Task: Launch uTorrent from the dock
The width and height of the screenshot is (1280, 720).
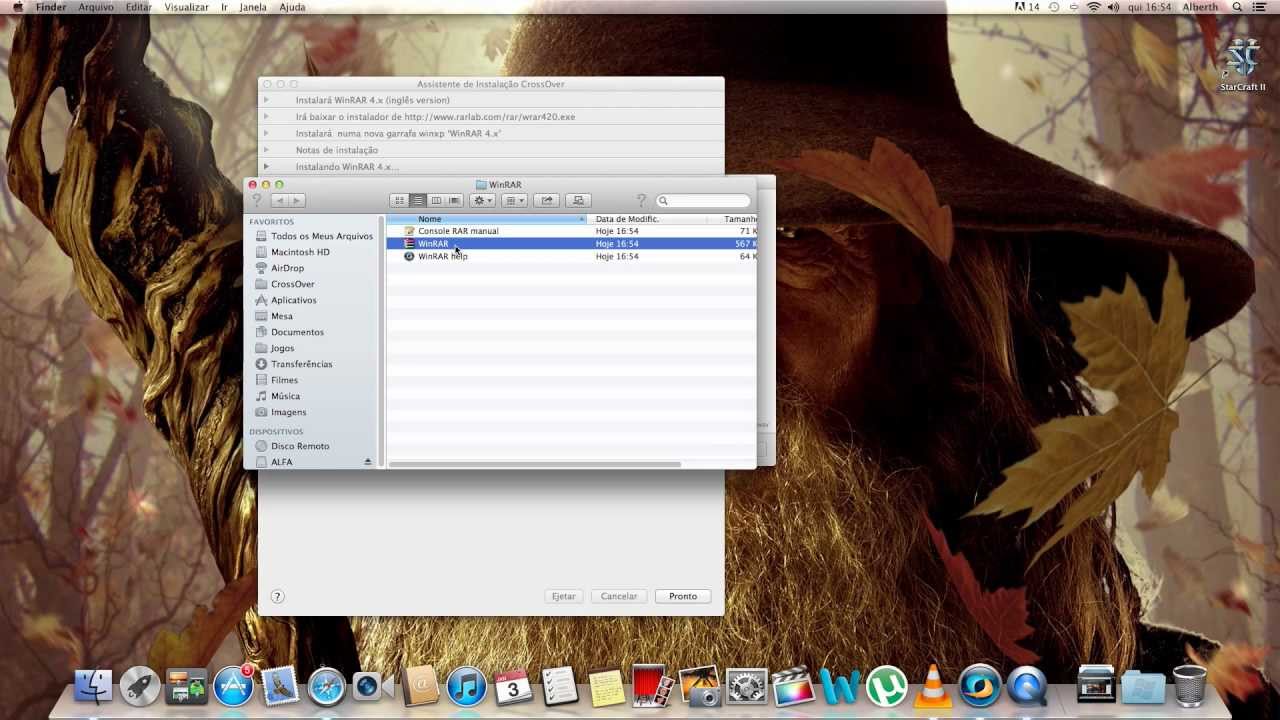Action: point(886,687)
